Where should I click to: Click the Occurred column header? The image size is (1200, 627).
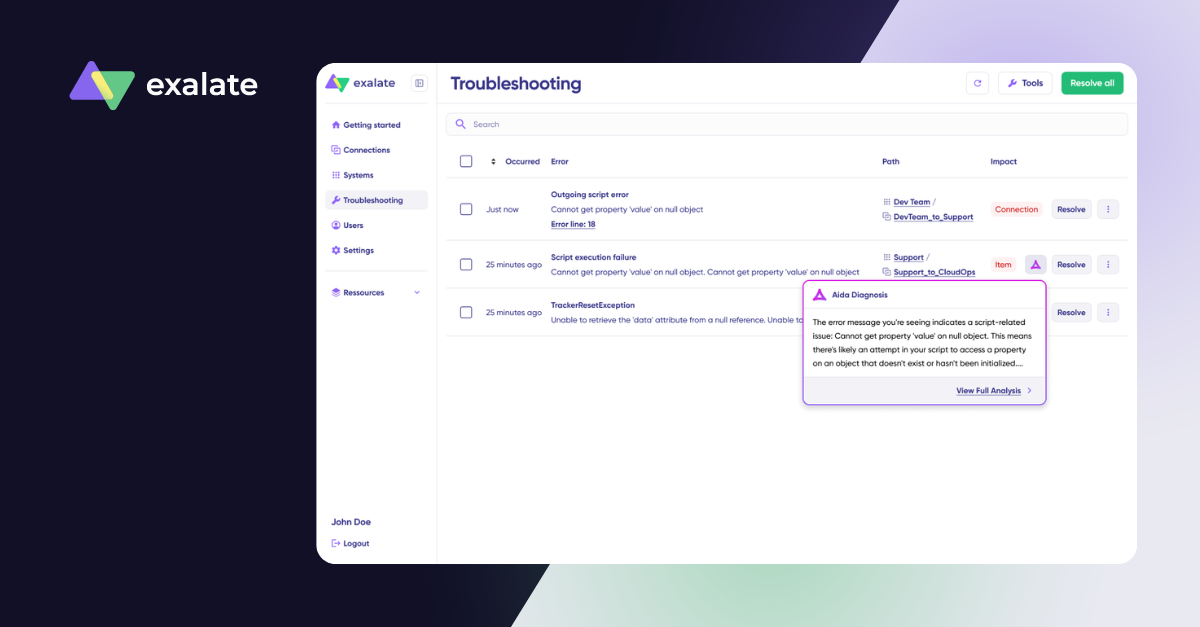(x=522, y=161)
